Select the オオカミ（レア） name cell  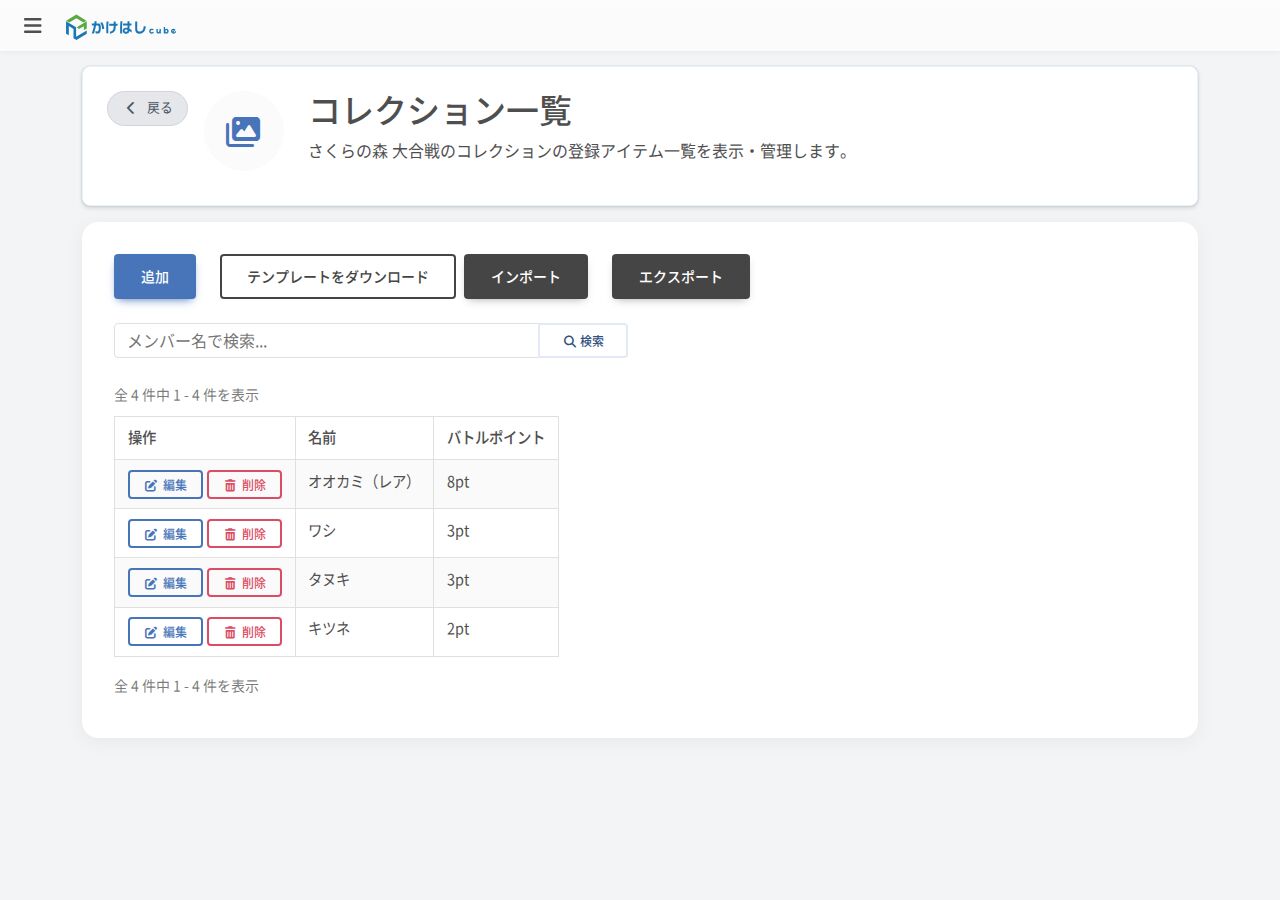(365, 484)
